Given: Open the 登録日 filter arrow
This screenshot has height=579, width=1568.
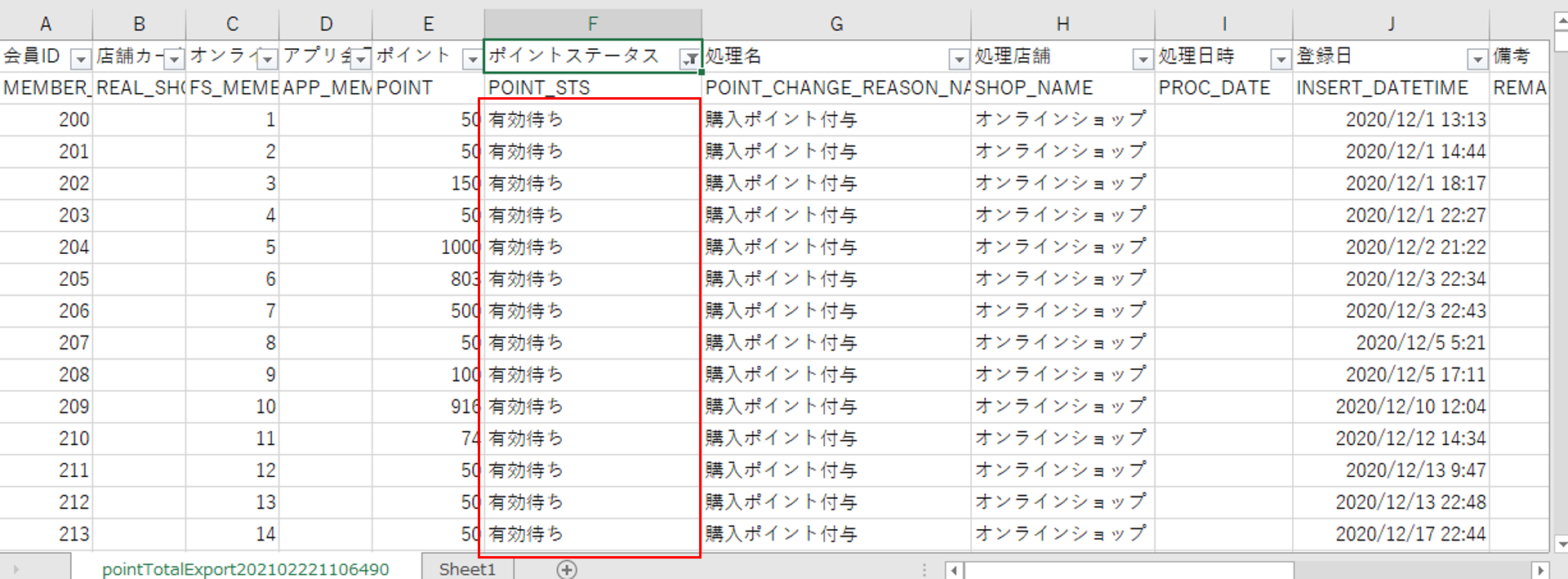Looking at the screenshot, I should click(x=1477, y=59).
